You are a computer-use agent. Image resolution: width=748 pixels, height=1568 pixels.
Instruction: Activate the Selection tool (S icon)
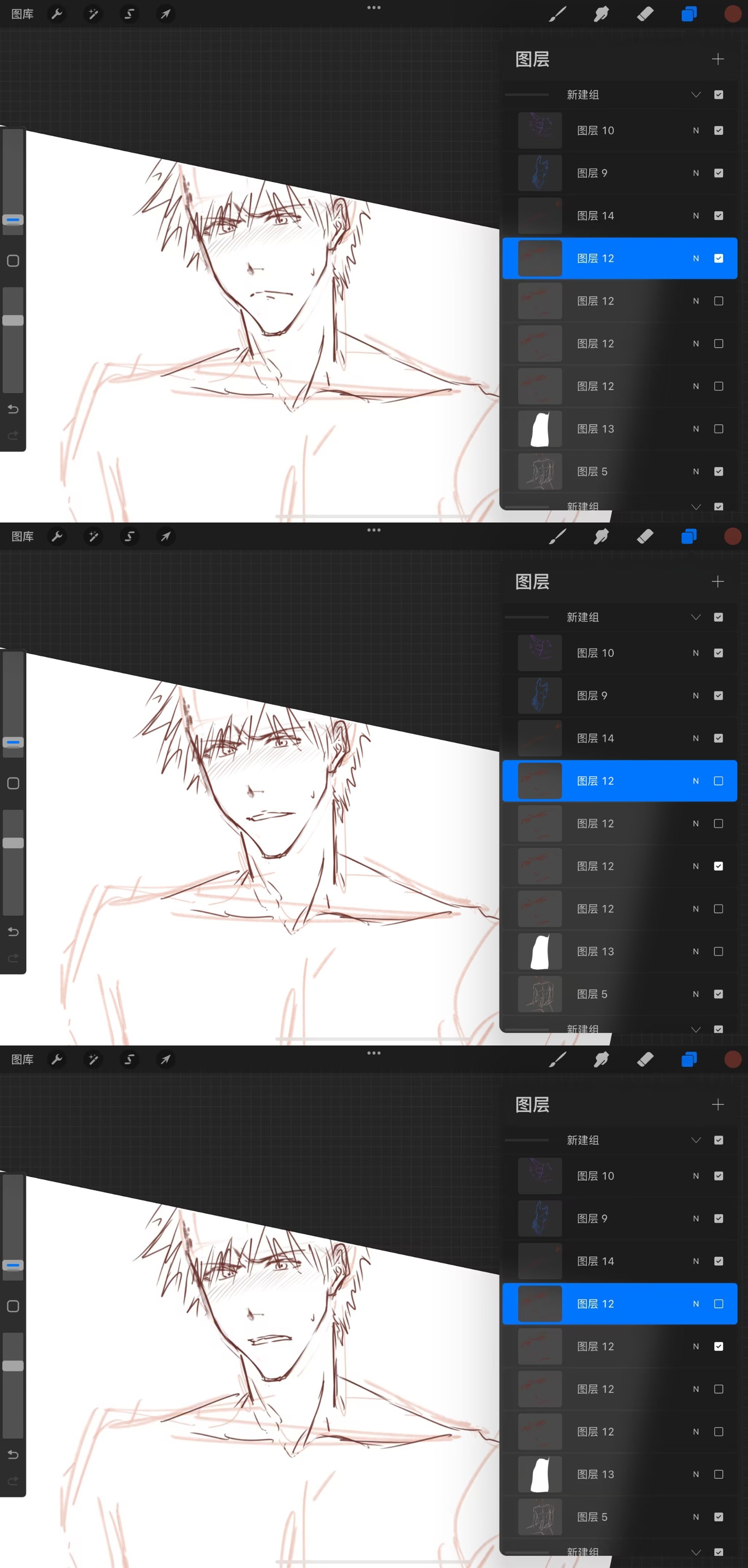[129, 13]
